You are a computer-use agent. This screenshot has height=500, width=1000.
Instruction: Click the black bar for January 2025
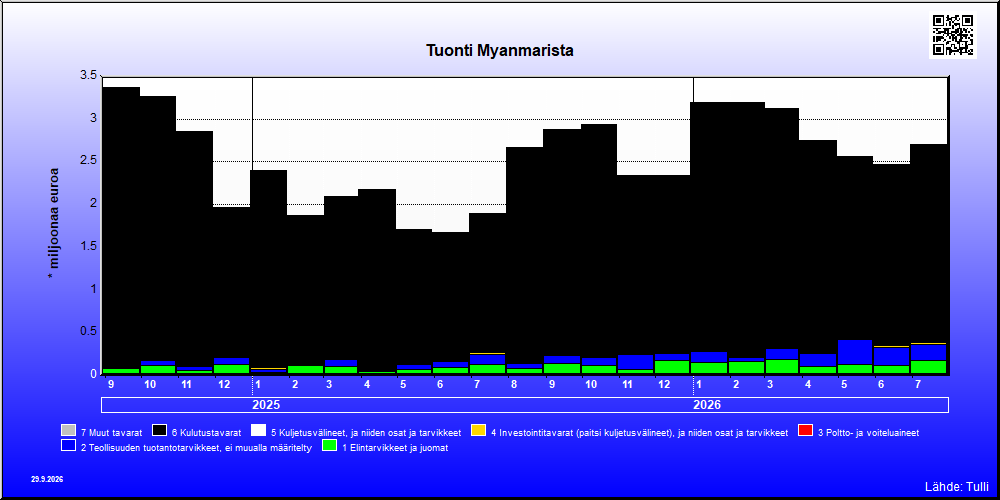coord(269,269)
